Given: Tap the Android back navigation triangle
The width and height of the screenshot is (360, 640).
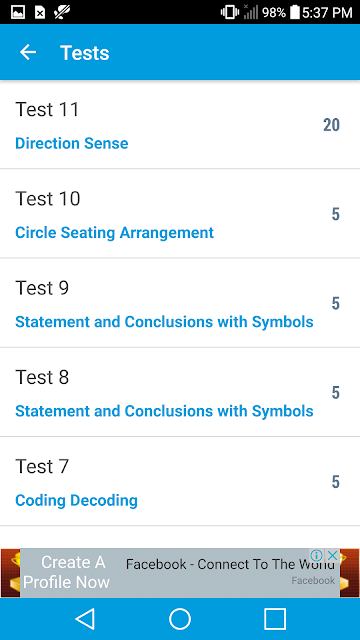Looking at the screenshot, I should click(x=85, y=619).
